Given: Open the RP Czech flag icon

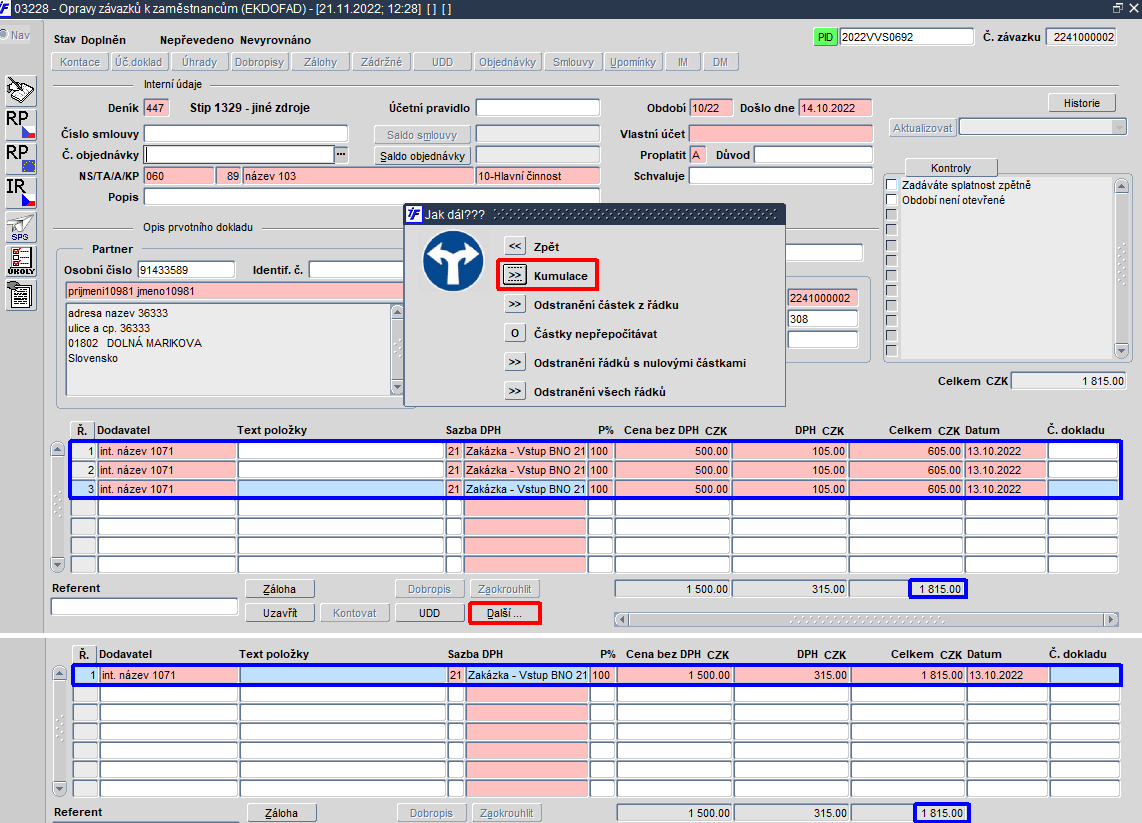Looking at the screenshot, I should click(x=20, y=125).
